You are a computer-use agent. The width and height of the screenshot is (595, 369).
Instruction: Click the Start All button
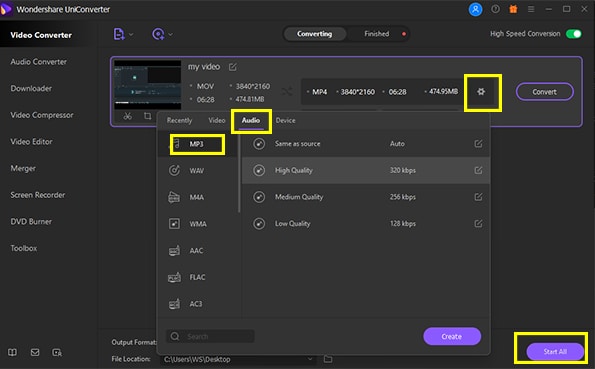[x=555, y=352]
